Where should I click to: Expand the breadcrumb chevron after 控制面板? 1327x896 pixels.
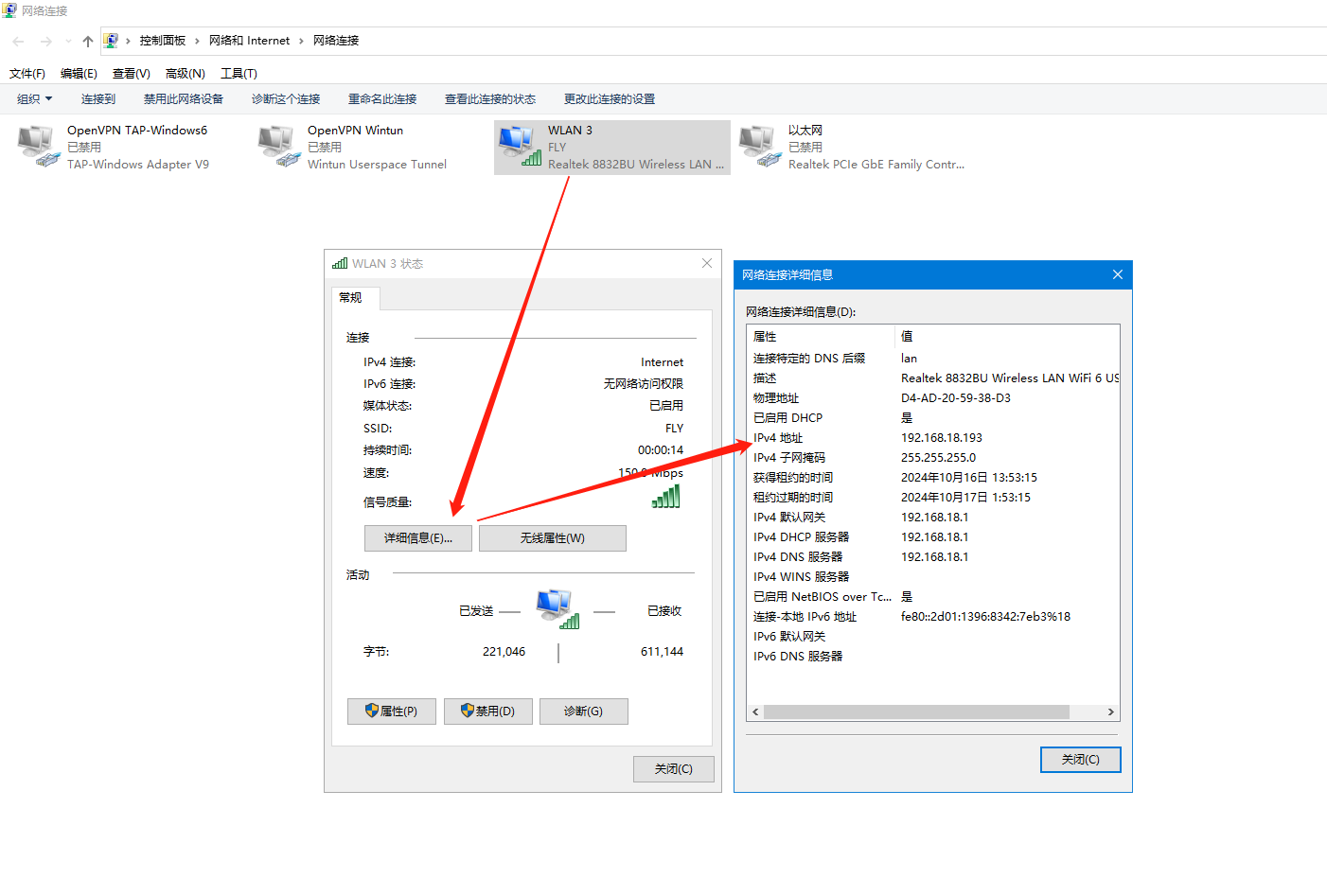click(x=197, y=41)
